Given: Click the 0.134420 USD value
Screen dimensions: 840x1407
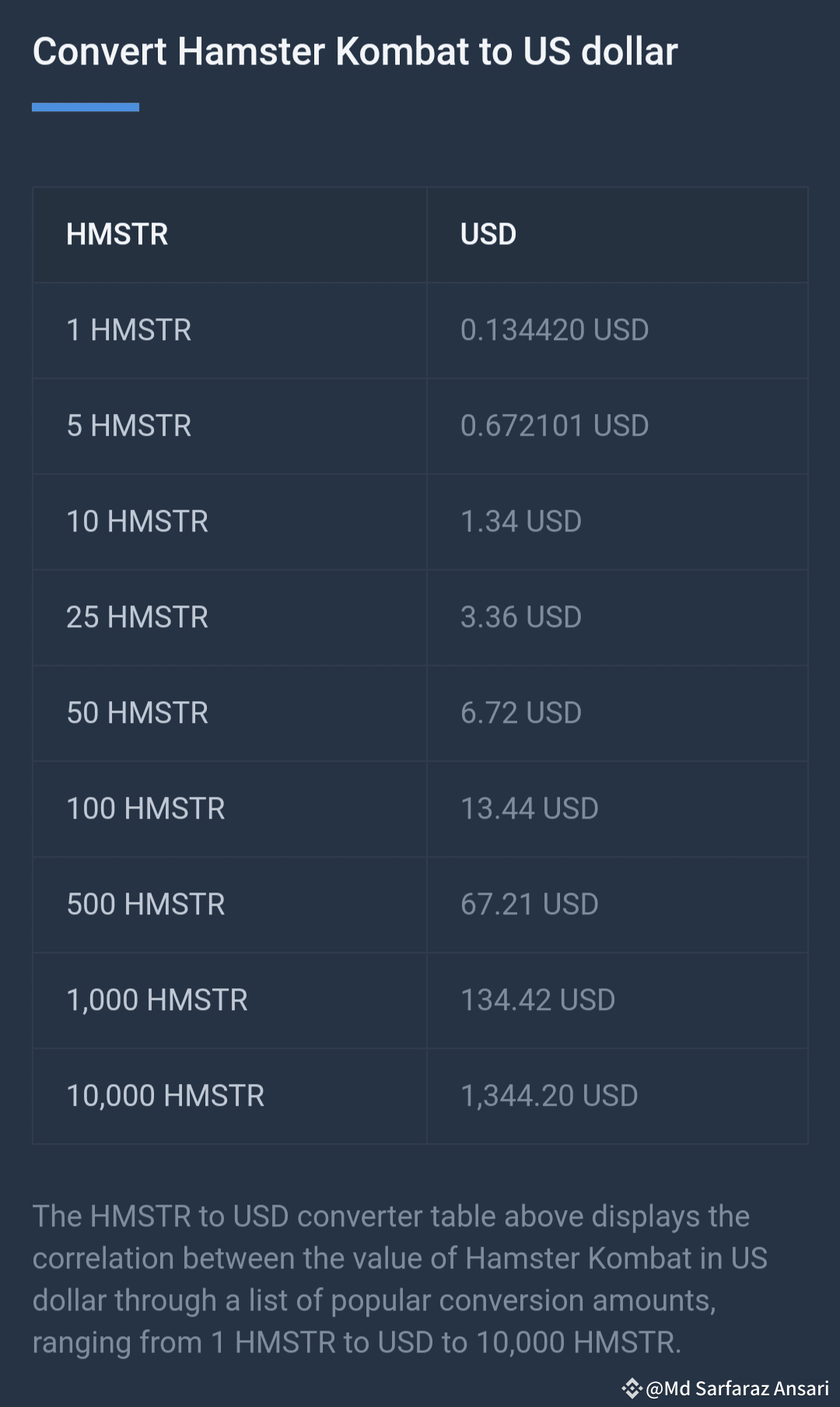Looking at the screenshot, I should pyautogui.click(x=555, y=330).
